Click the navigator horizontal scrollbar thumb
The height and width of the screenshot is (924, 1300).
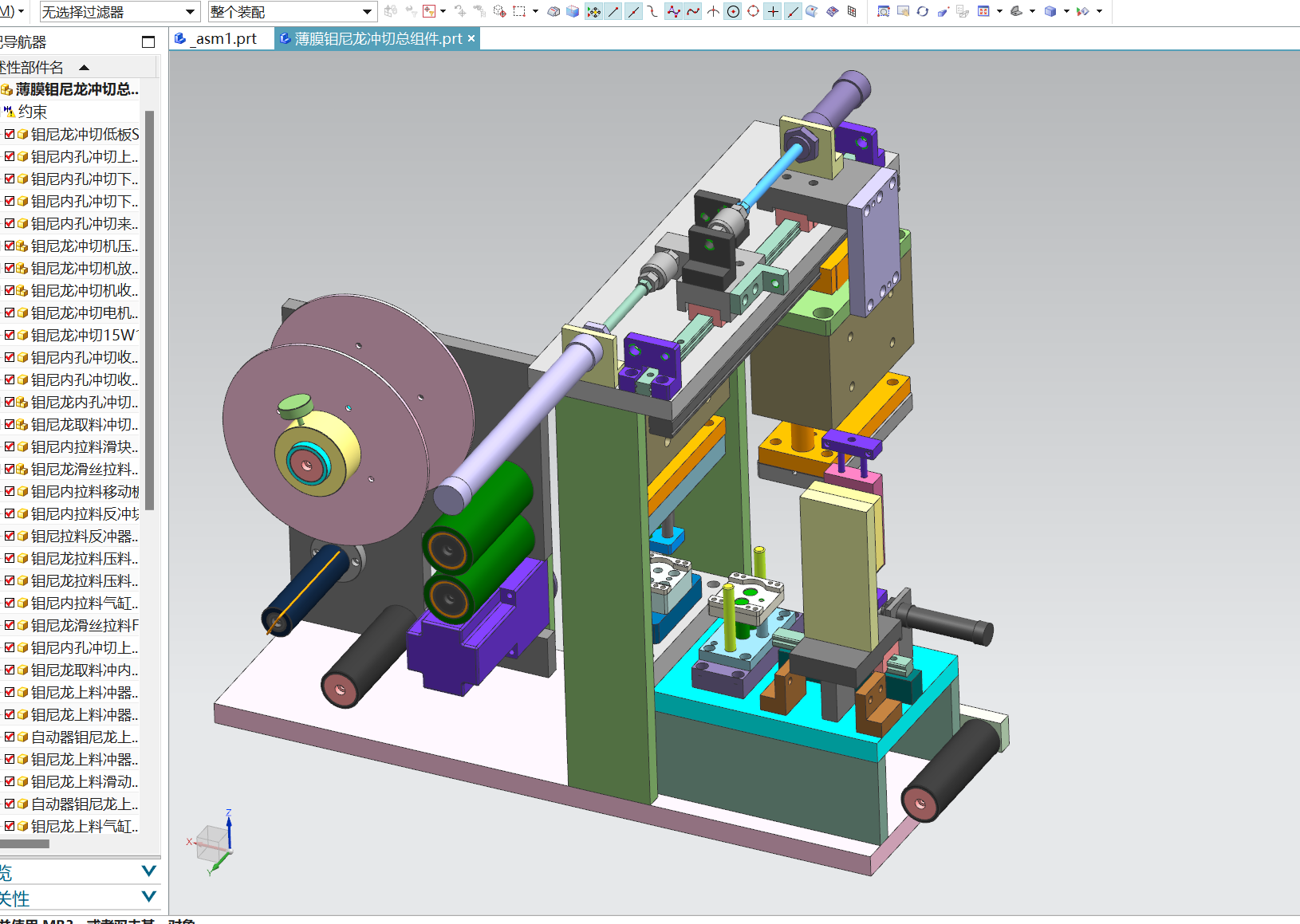[24, 843]
